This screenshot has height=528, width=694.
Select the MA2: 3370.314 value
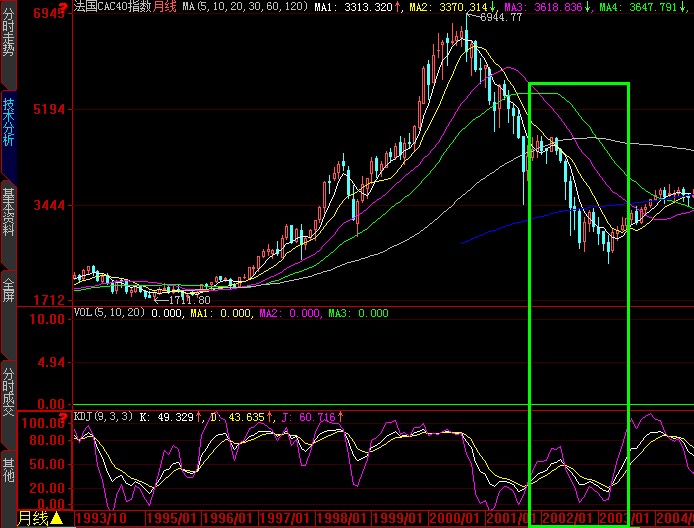pyautogui.click(x=452, y=7)
